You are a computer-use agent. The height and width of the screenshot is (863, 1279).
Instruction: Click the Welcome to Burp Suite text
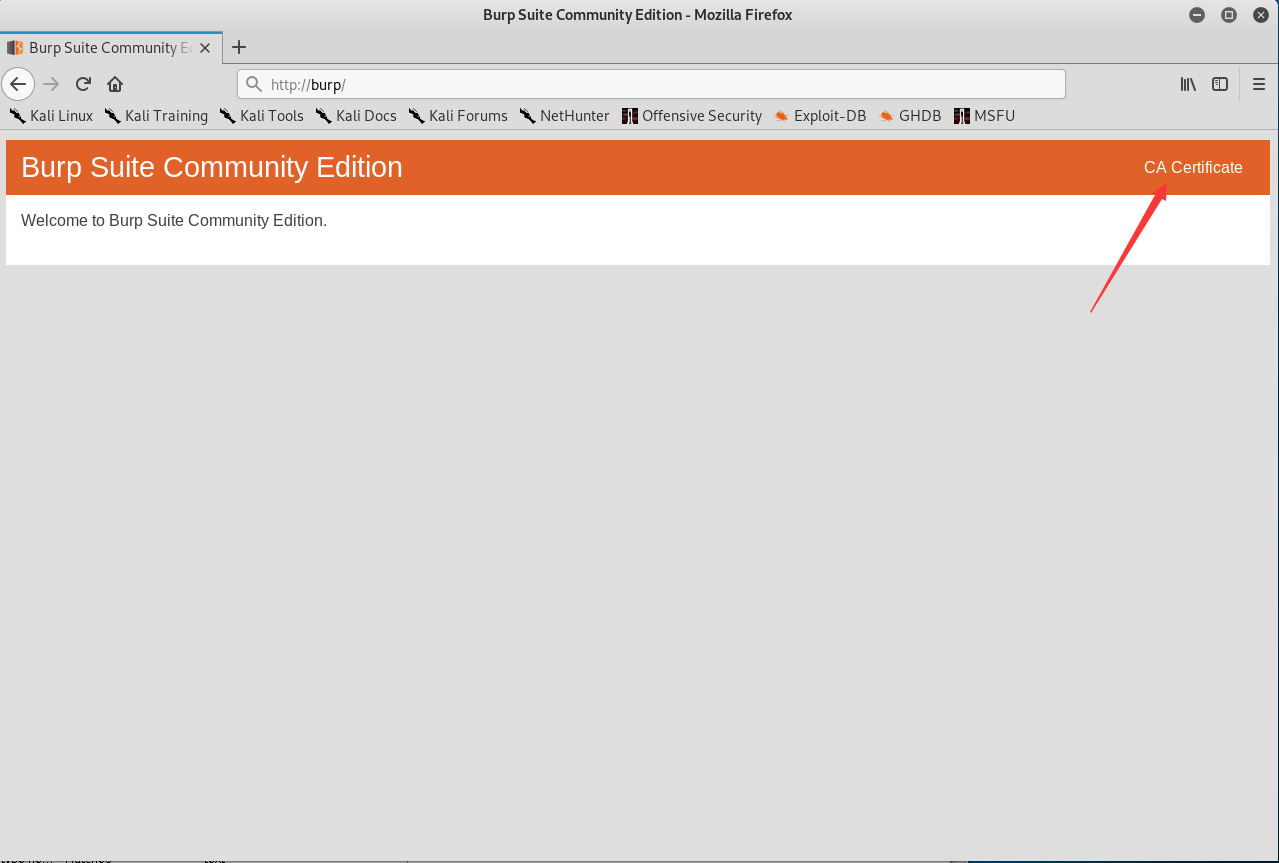click(174, 220)
